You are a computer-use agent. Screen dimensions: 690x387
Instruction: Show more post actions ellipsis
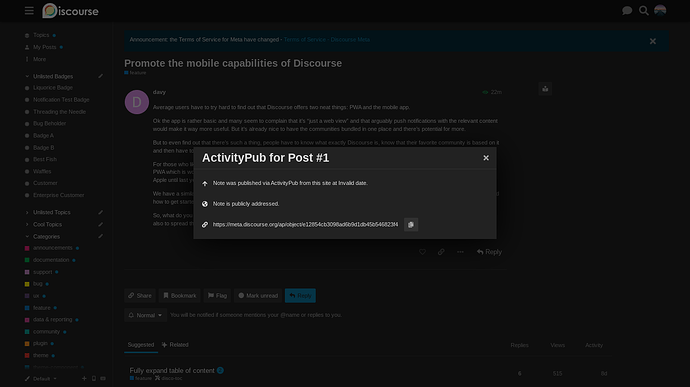coord(460,252)
